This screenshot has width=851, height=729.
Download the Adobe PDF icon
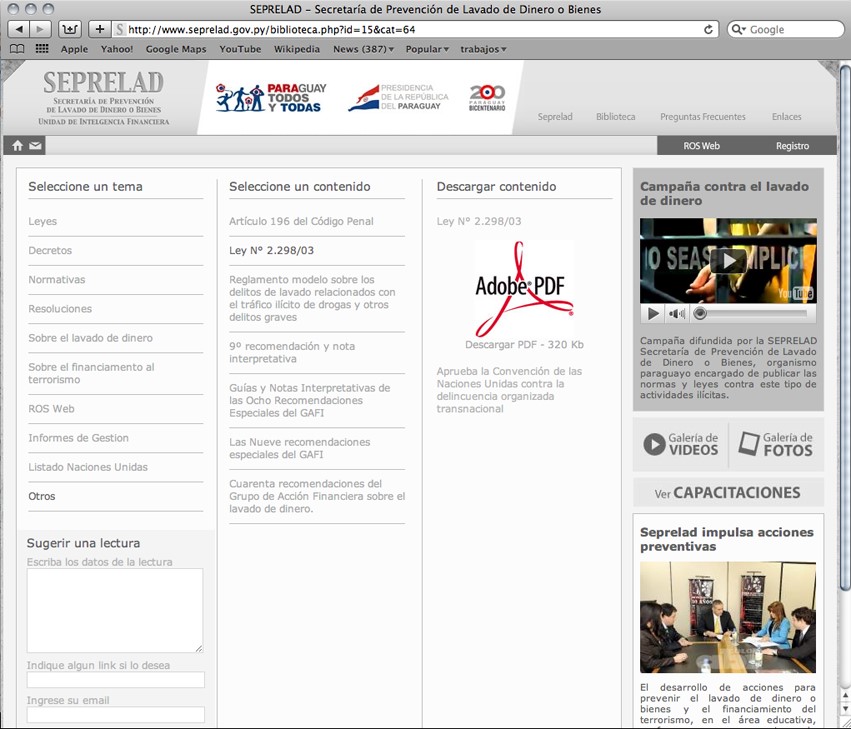point(524,289)
